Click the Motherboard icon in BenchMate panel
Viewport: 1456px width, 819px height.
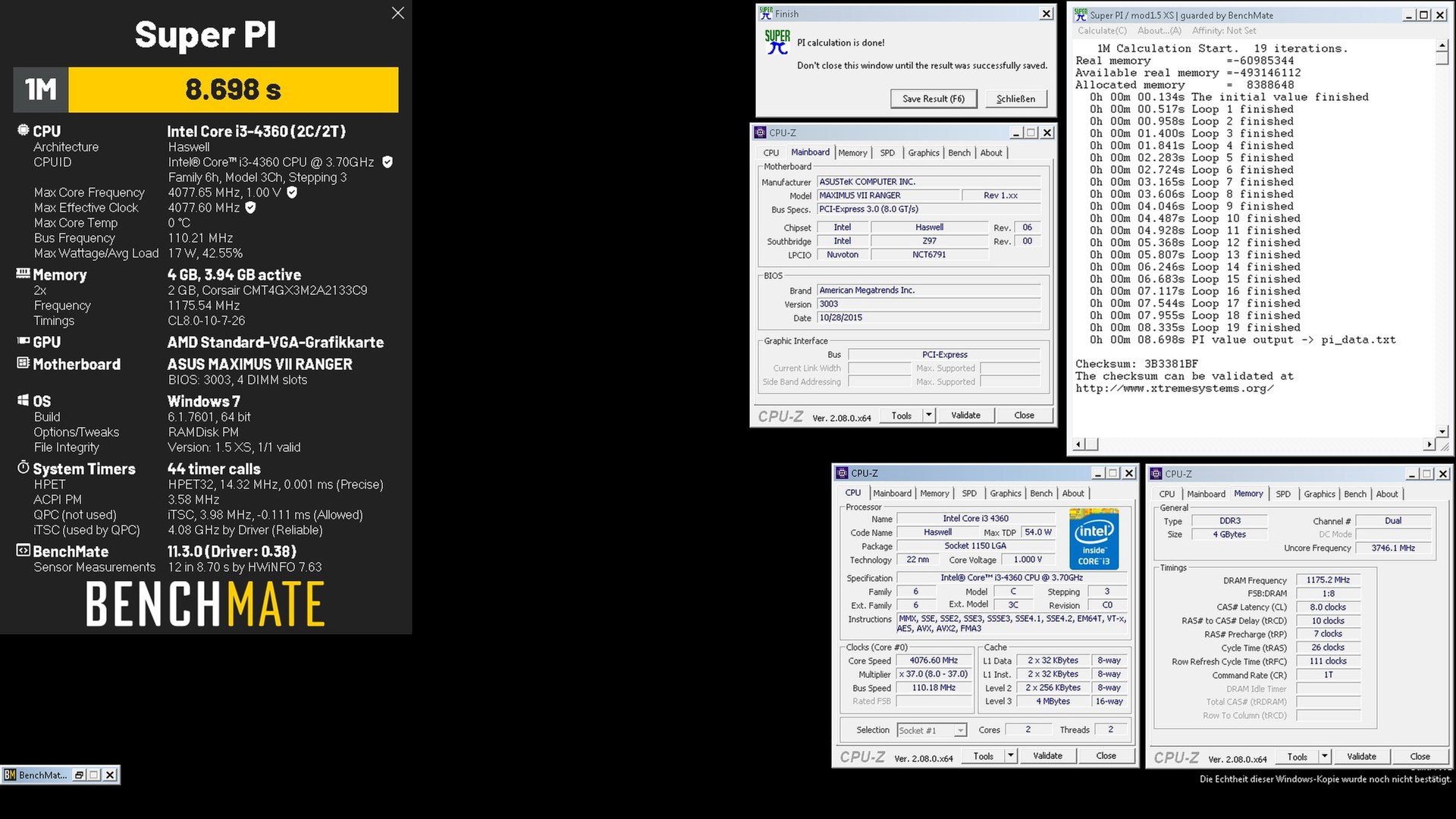point(24,363)
